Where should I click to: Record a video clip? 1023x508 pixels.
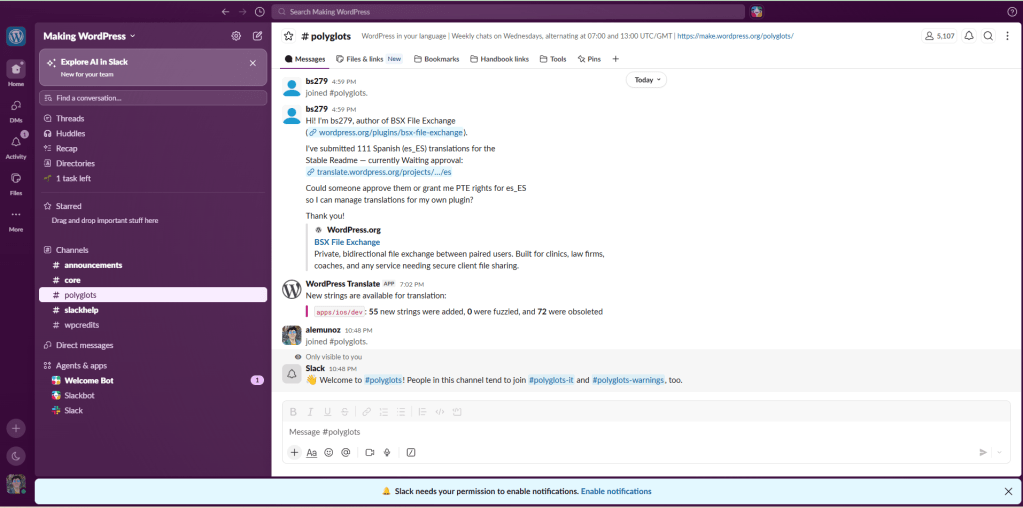tap(370, 452)
